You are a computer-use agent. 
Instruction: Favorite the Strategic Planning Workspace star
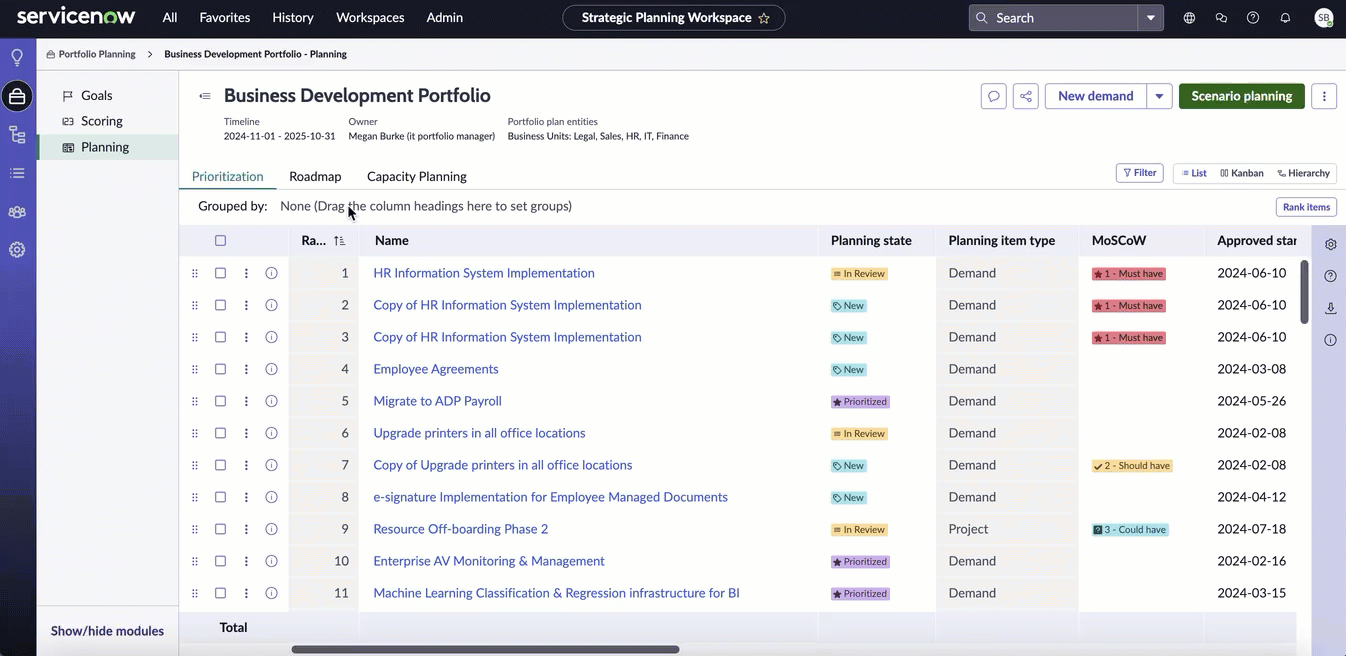pos(764,18)
